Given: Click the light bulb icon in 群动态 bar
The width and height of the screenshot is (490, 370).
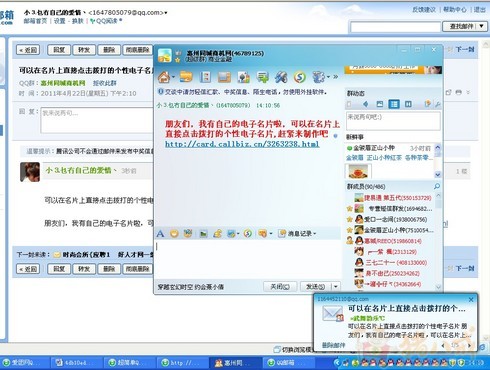Looking at the screenshot, I should point(427,104).
